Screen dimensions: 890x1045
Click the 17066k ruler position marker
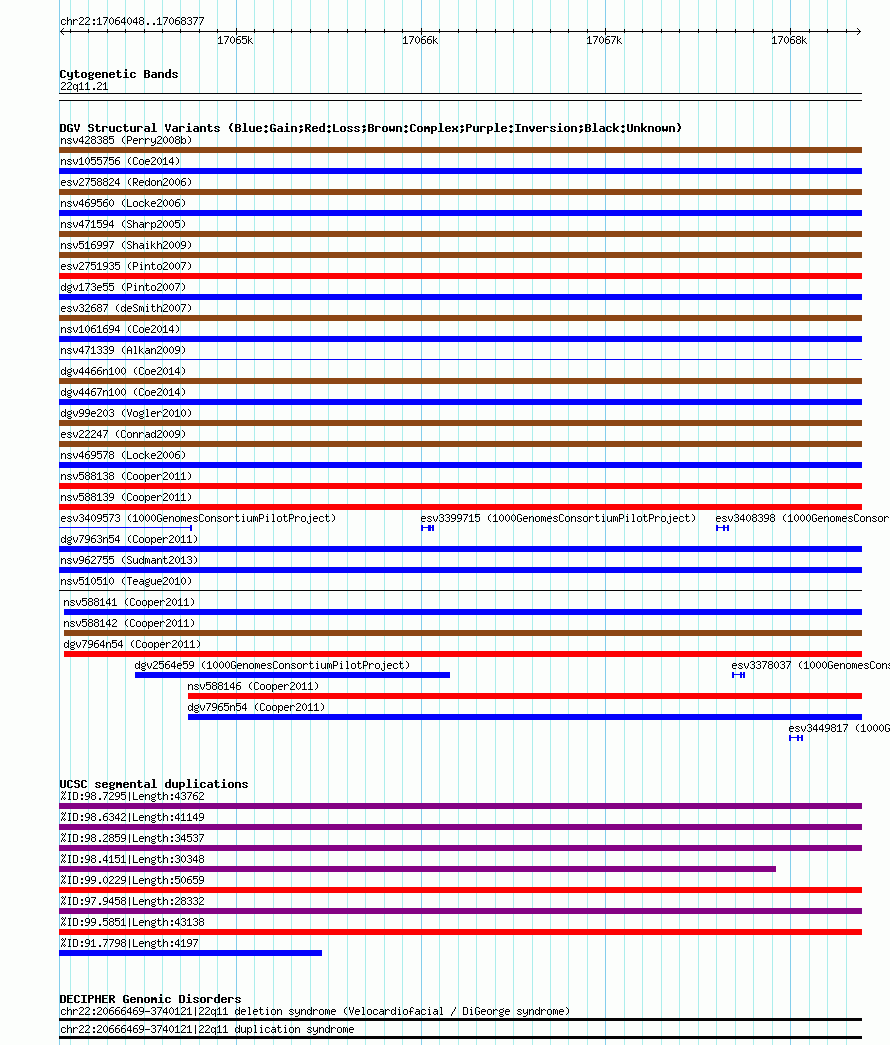[420, 41]
